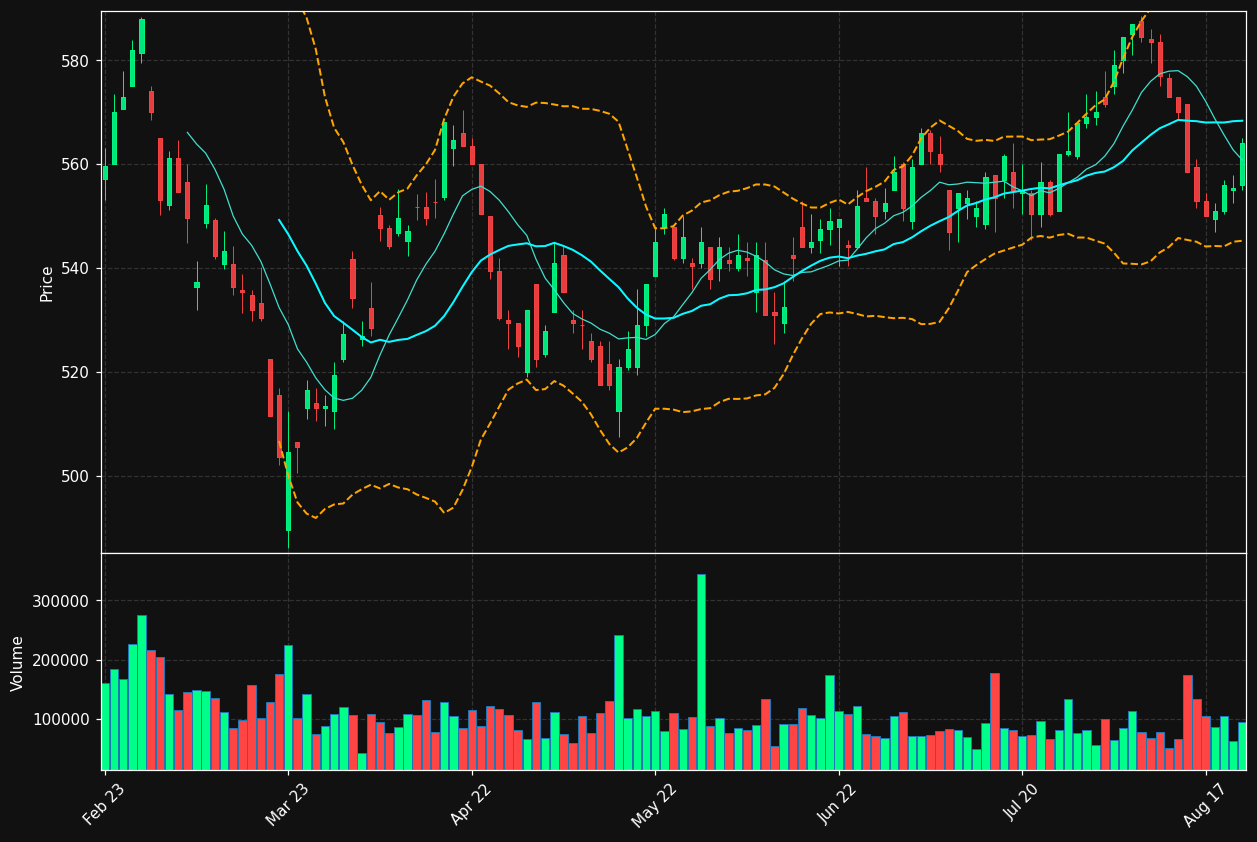Click the Apr 22 date label
Viewport: 1257px width, 842px height.
[x=471, y=804]
